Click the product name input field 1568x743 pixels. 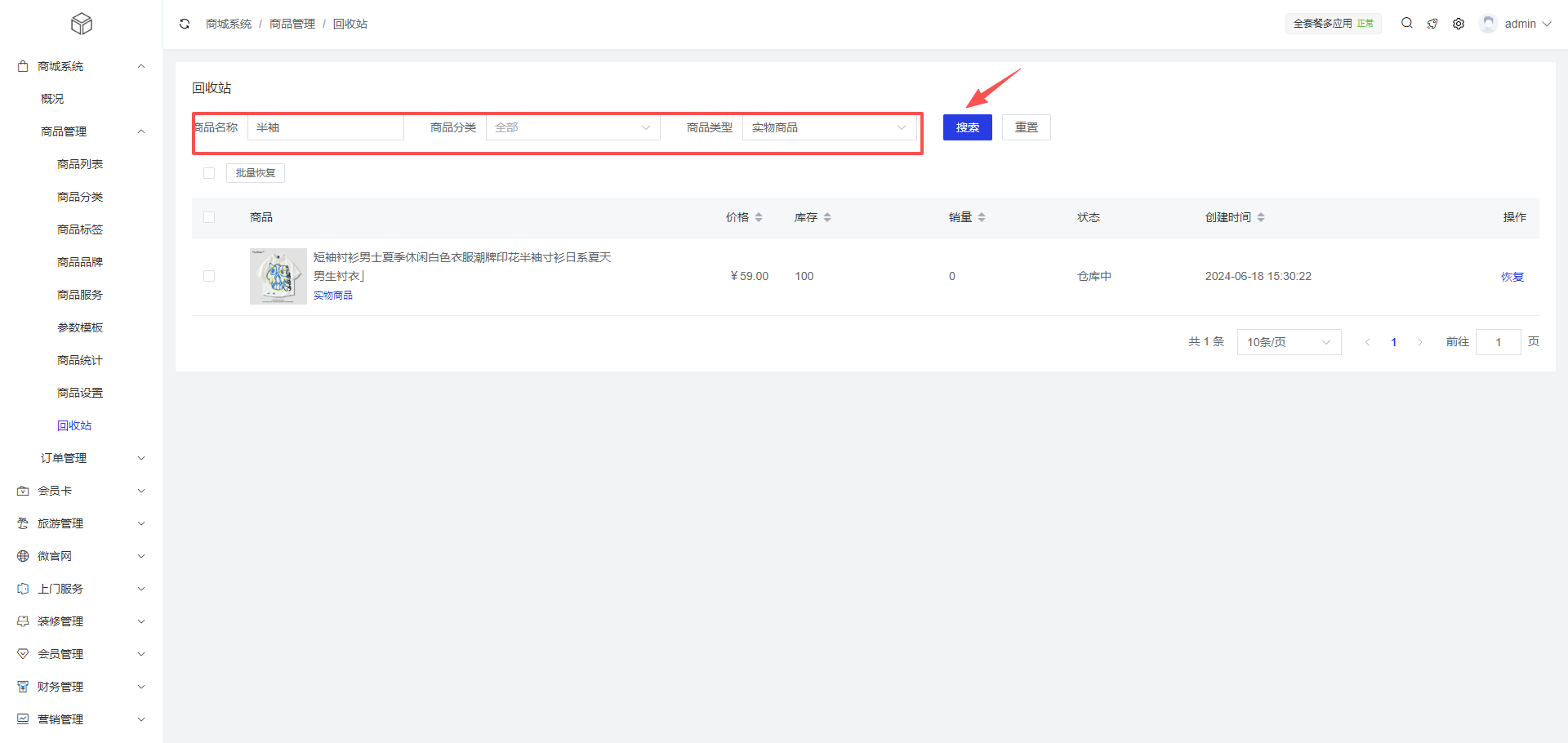[x=325, y=127]
